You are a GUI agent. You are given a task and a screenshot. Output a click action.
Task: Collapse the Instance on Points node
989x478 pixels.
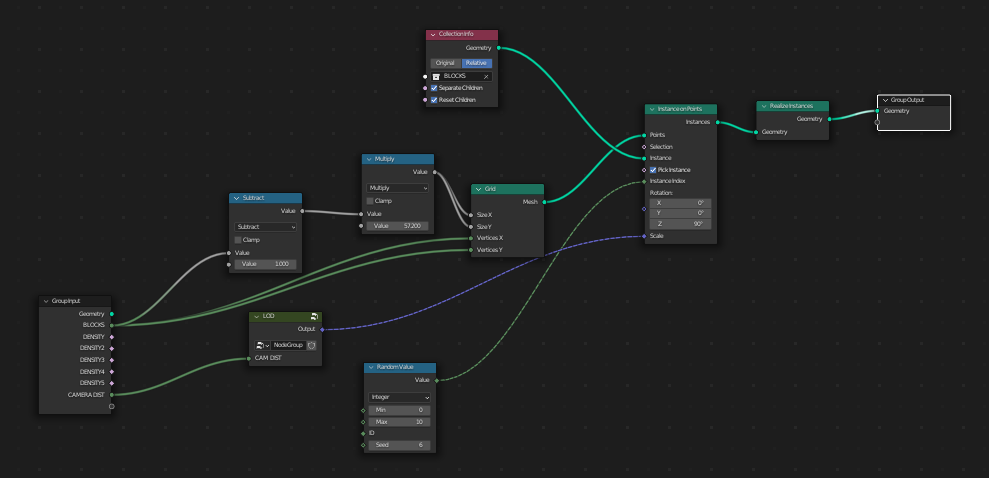pyautogui.click(x=652, y=109)
